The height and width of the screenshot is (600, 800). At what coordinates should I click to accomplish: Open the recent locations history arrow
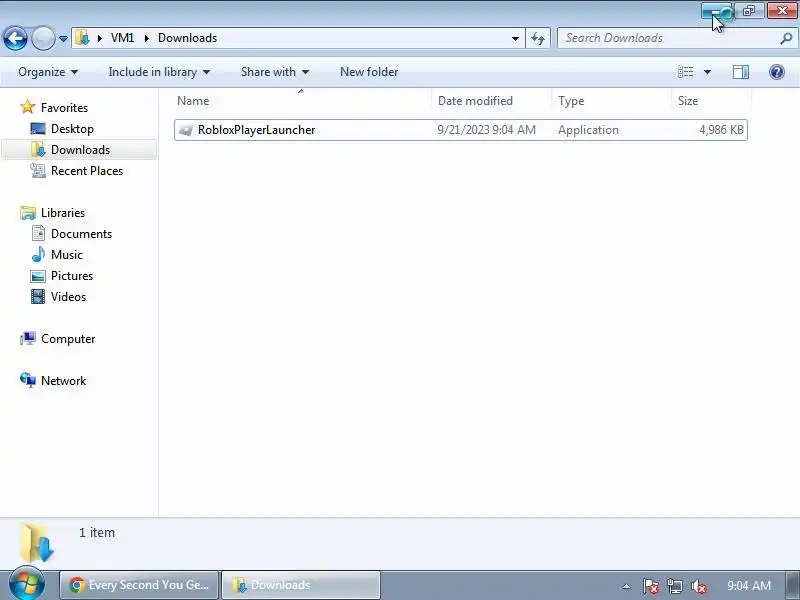point(63,39)
